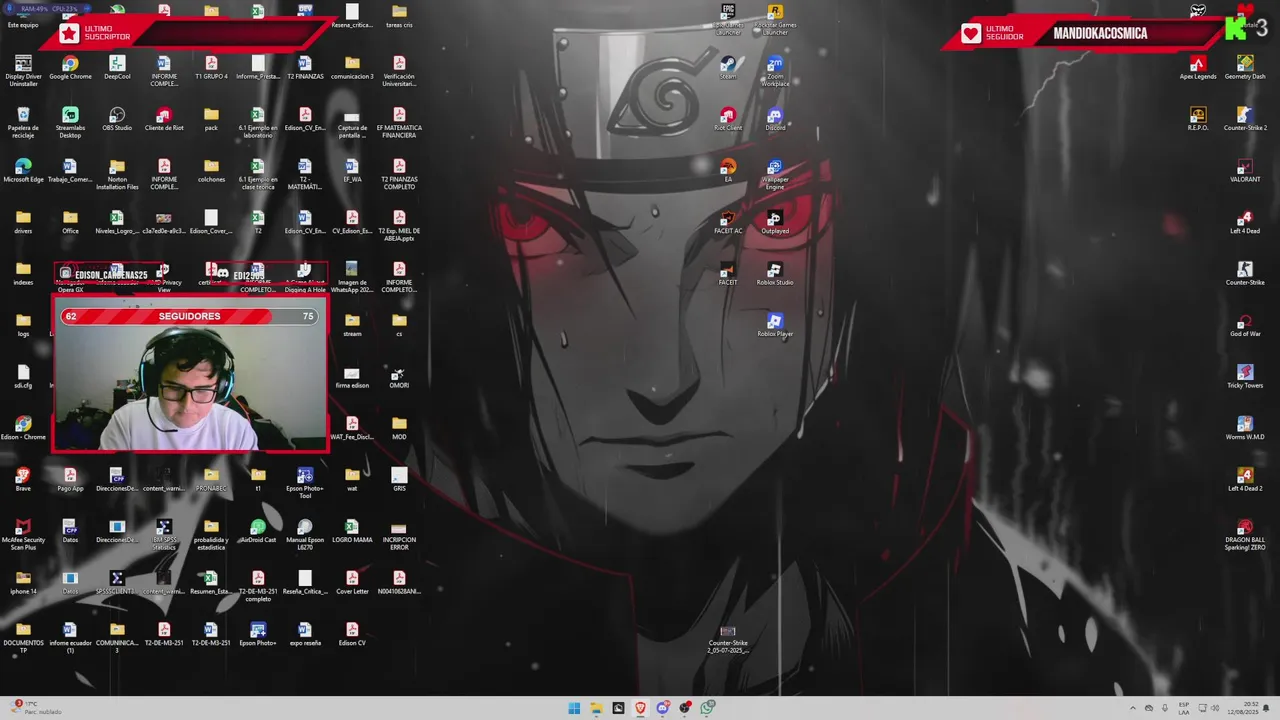The width and height of the screenshot is (1280, 720).
Task: Open the Google Chrome desktop shortcut
Action: pyautogui.click(x=70, y=68)
